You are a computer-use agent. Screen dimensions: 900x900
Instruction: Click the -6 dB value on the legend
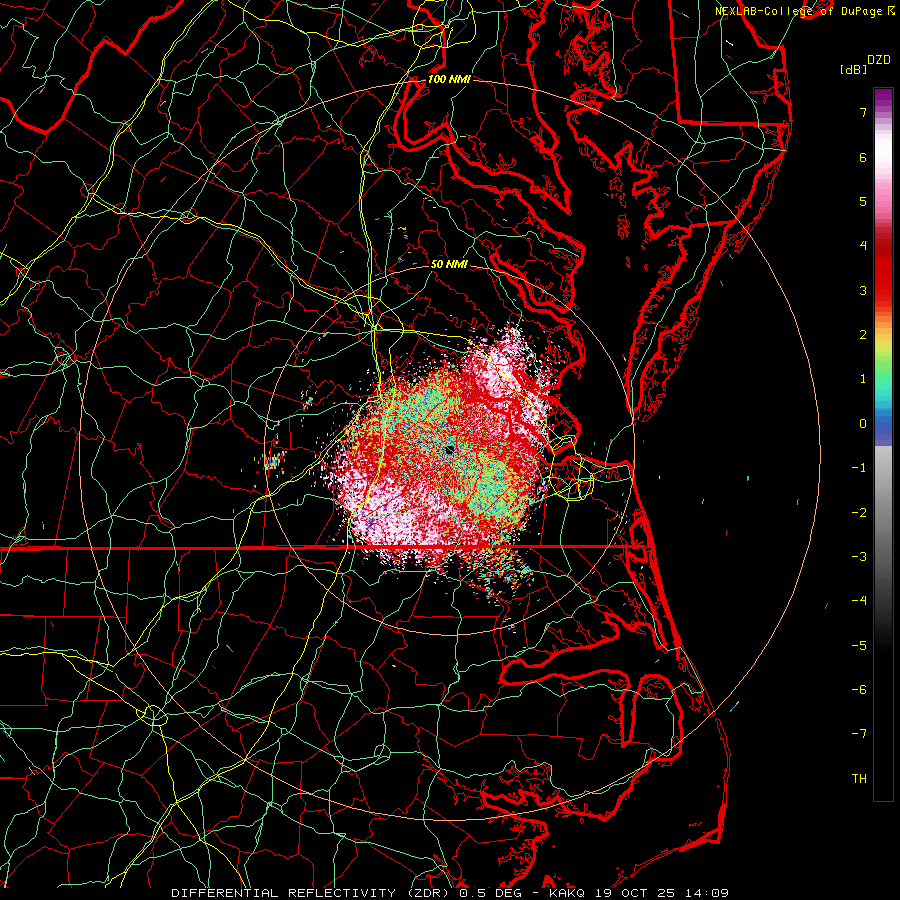859,690
